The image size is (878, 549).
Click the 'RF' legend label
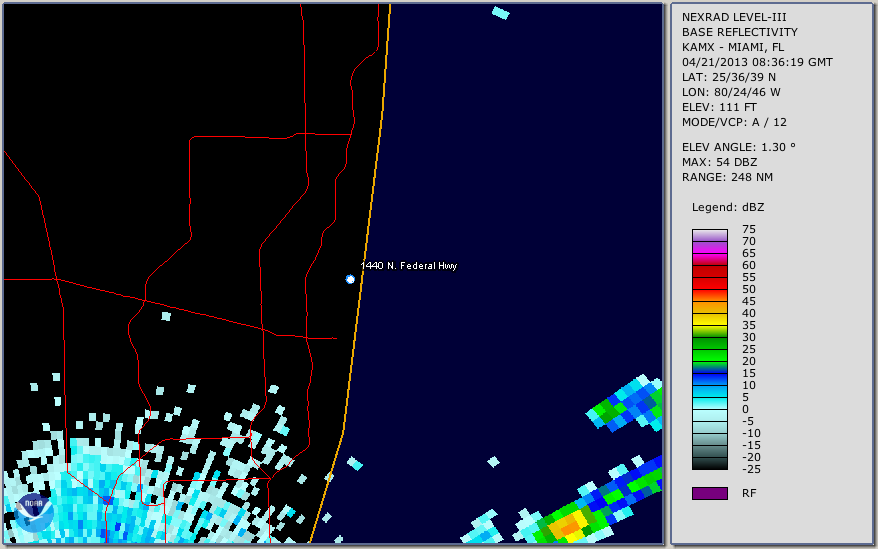[749, 493]
